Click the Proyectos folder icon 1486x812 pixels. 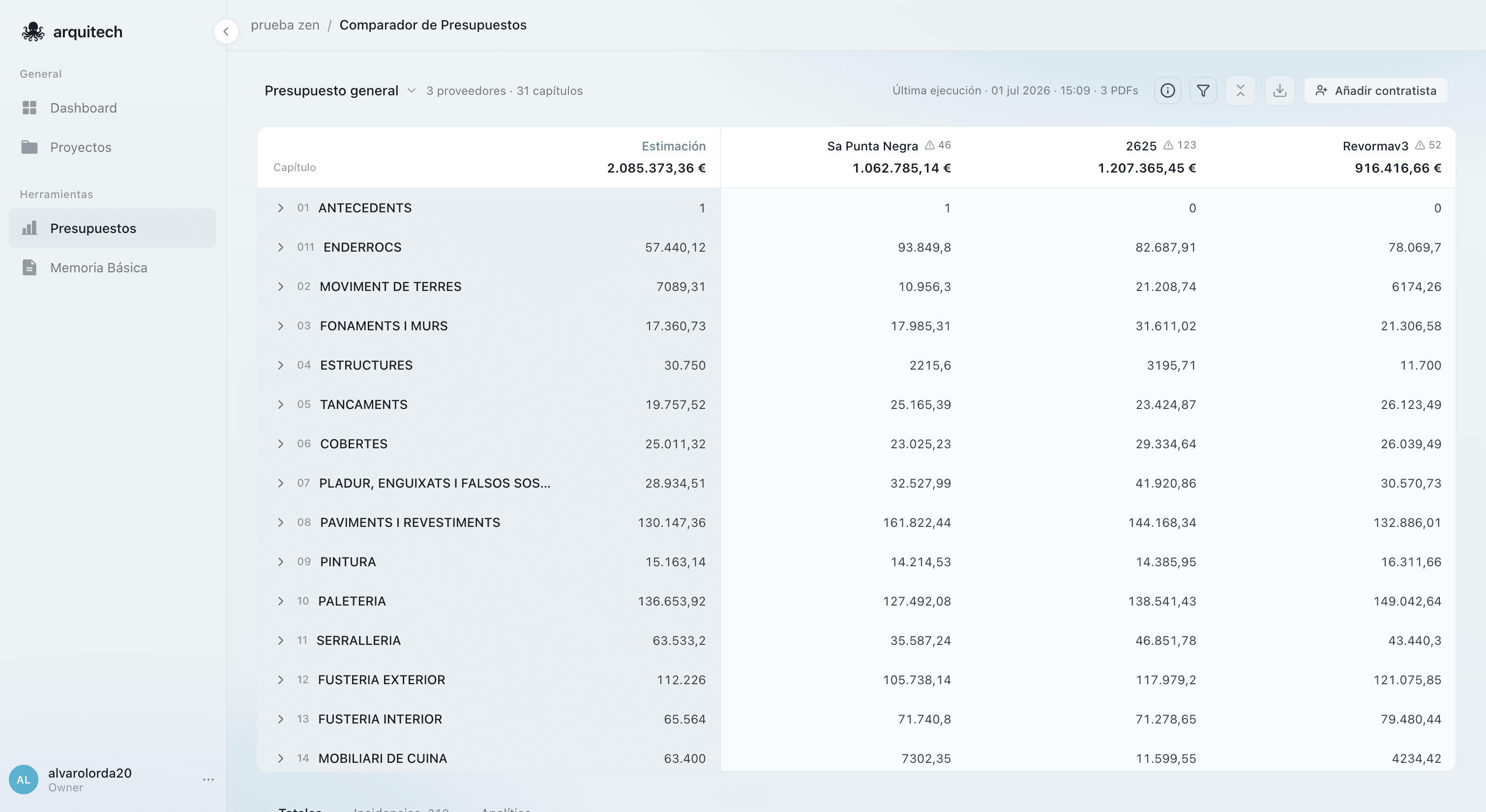click(30, 147)
